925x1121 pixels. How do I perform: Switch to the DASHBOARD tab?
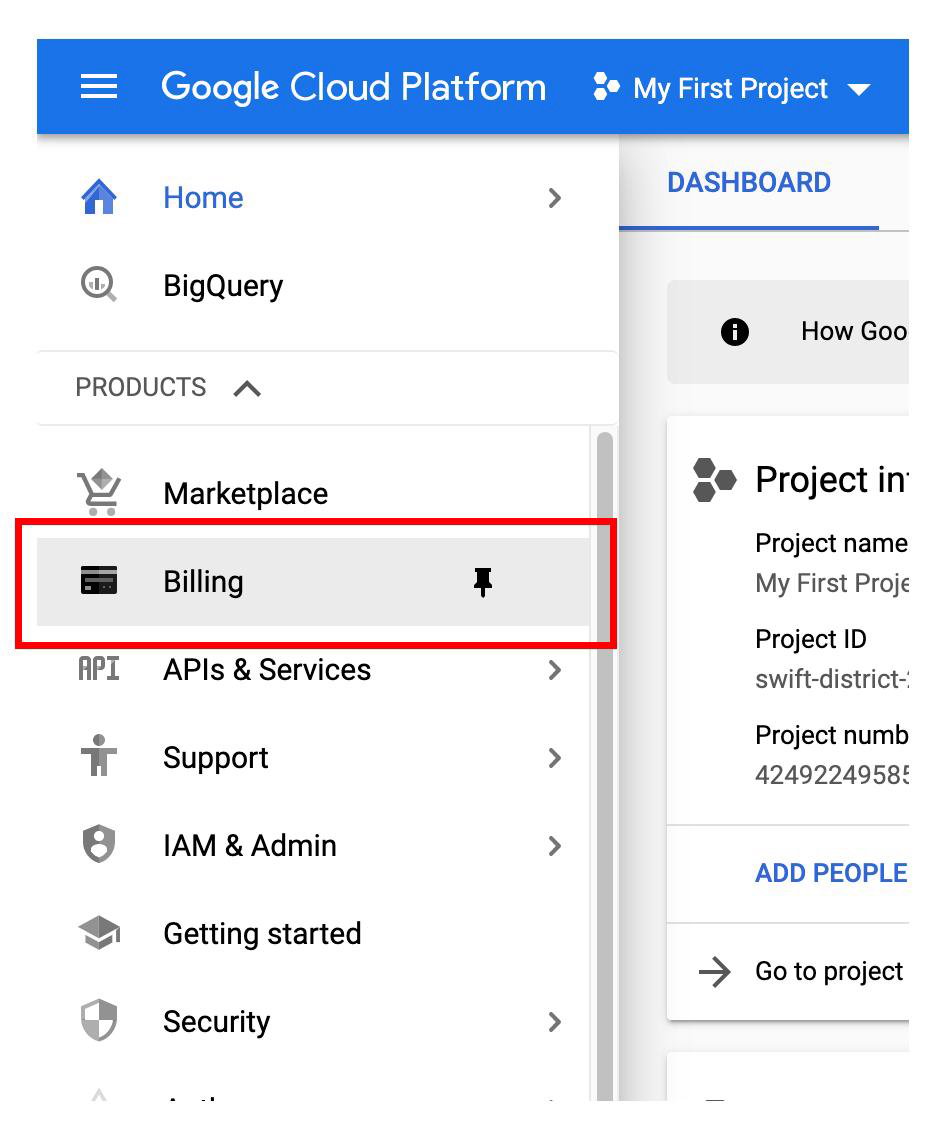[748, 183]
